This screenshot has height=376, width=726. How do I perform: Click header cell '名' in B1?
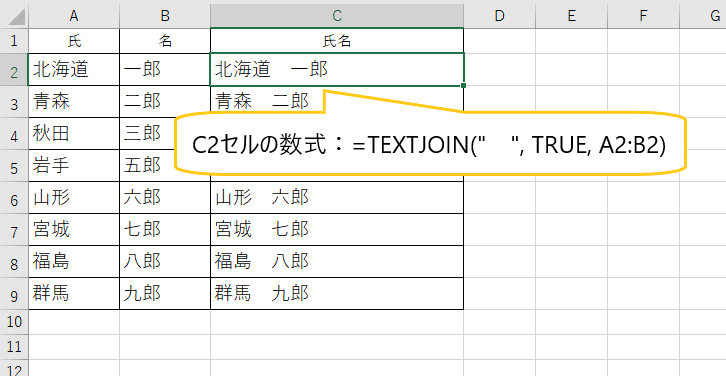(x=165, y=41)
